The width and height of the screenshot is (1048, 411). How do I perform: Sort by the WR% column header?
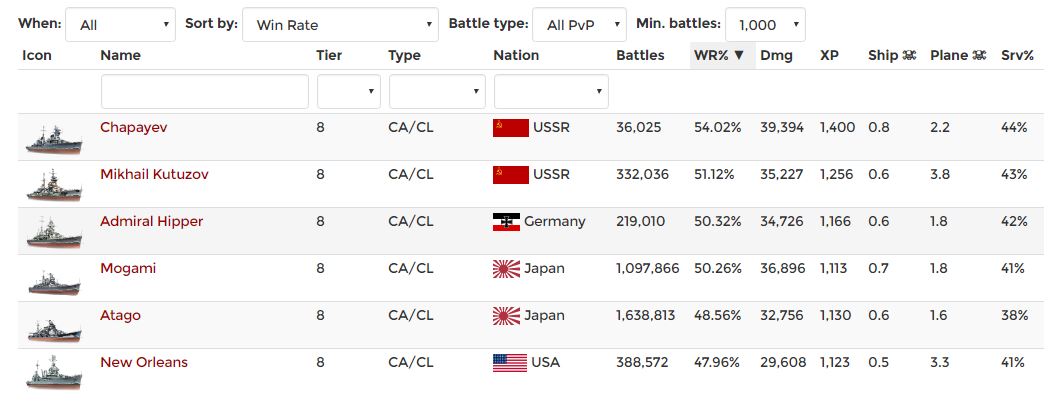click(x=718, y=56)
